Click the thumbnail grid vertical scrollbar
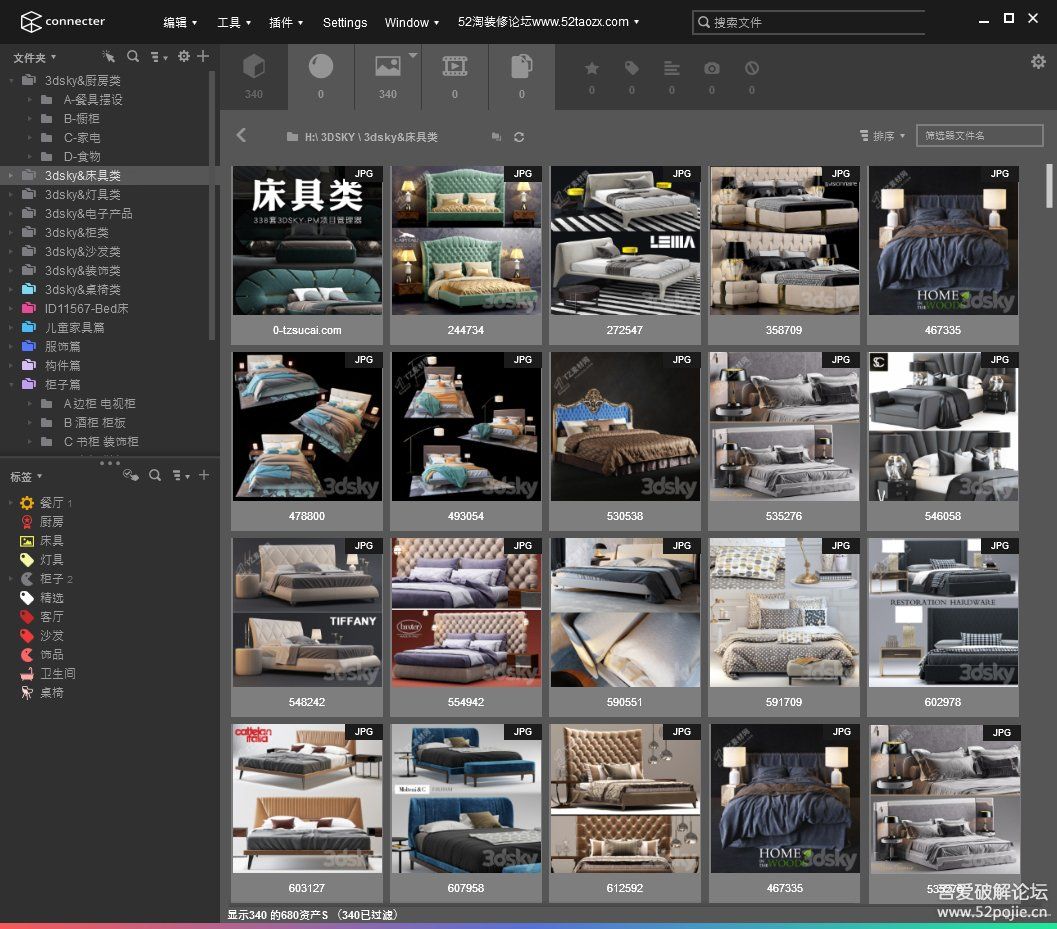The height and width of the screenshot is (929, 1057). [x=1049, y=186]
